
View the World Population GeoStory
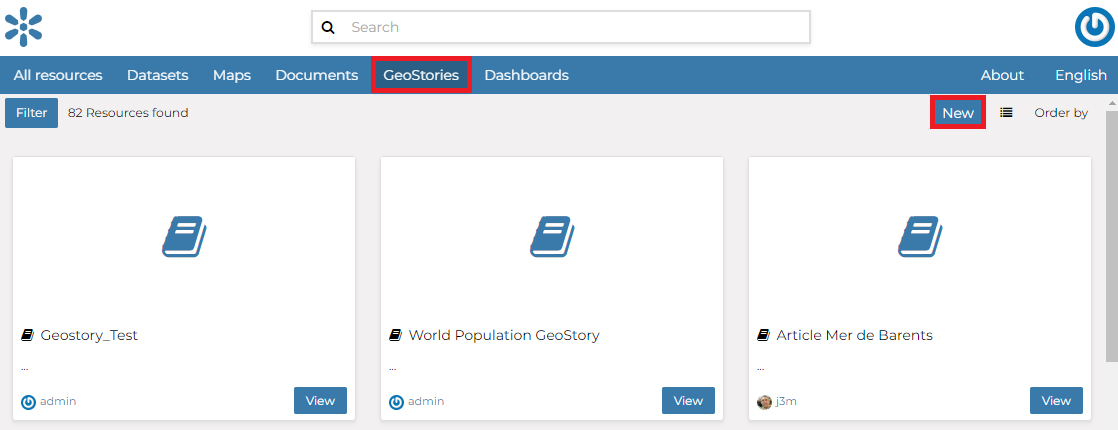coord(688,400)
